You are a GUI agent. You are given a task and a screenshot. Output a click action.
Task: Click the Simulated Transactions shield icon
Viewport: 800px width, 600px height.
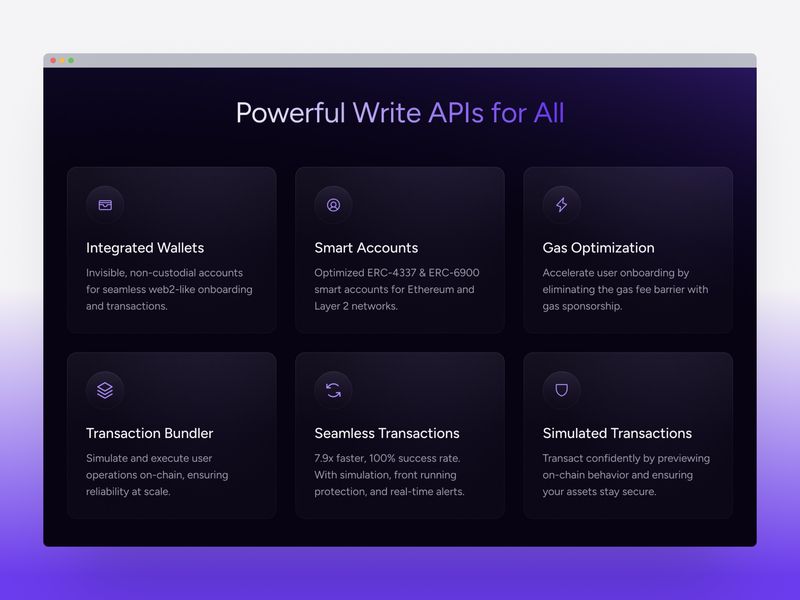pyautogui.click(x=561, y=390)
